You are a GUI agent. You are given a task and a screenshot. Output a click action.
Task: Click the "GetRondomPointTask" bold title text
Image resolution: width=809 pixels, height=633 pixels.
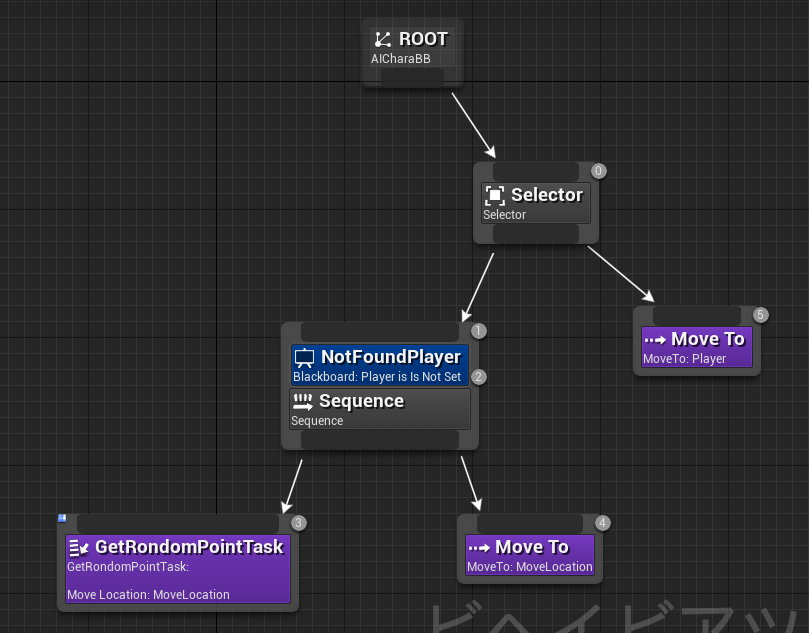coord(189,547)
